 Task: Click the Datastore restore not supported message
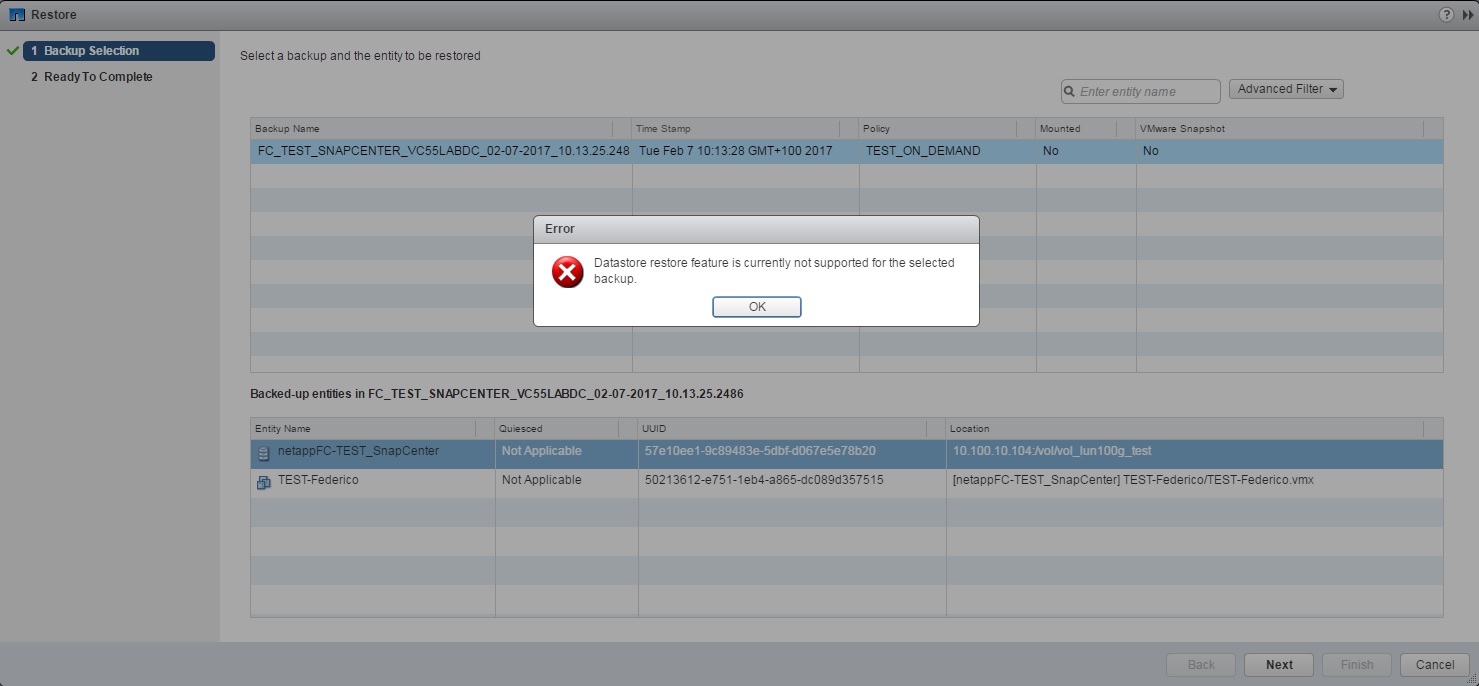point(774,271)
